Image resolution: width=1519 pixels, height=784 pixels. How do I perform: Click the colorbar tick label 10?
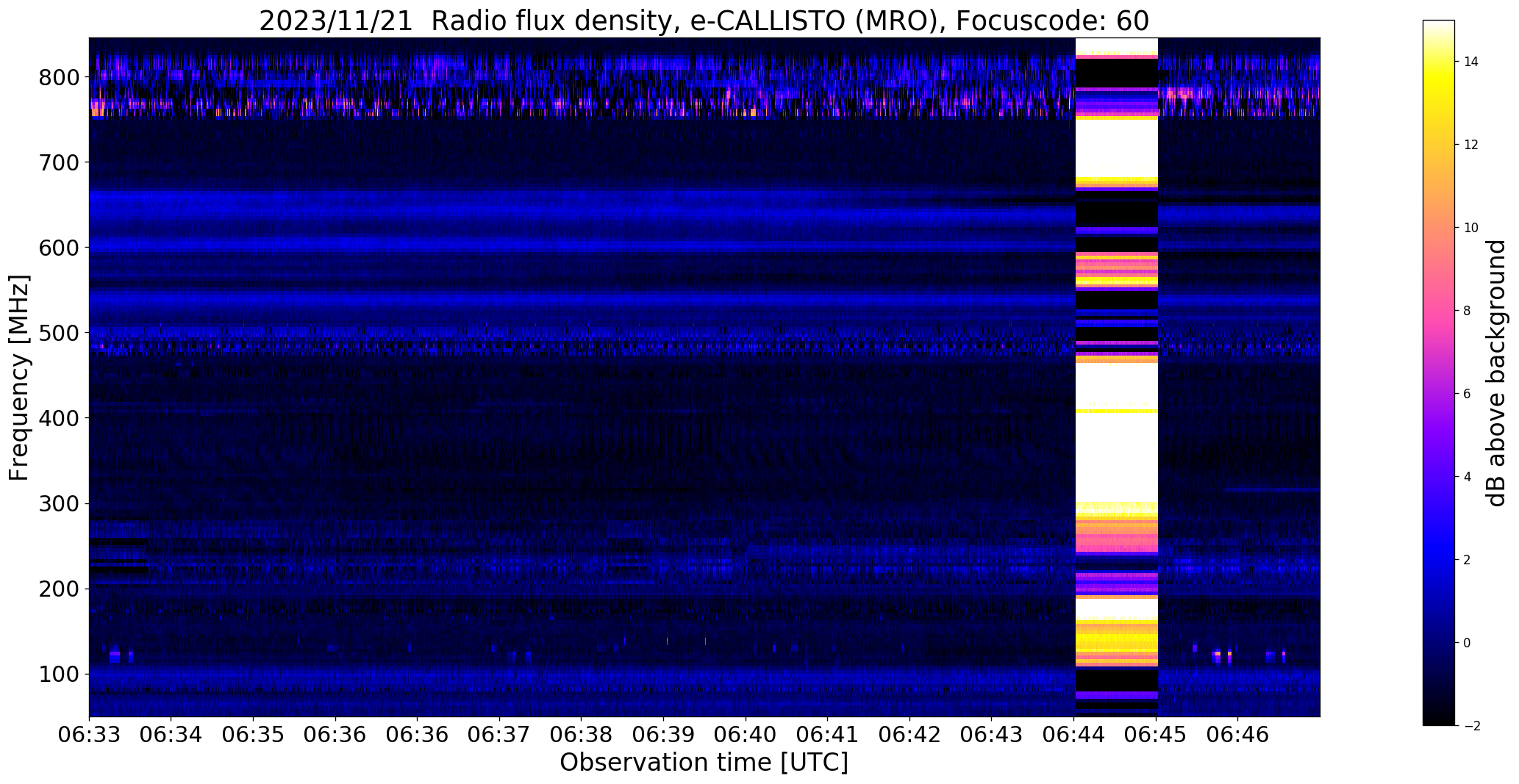click(1471, 228)
